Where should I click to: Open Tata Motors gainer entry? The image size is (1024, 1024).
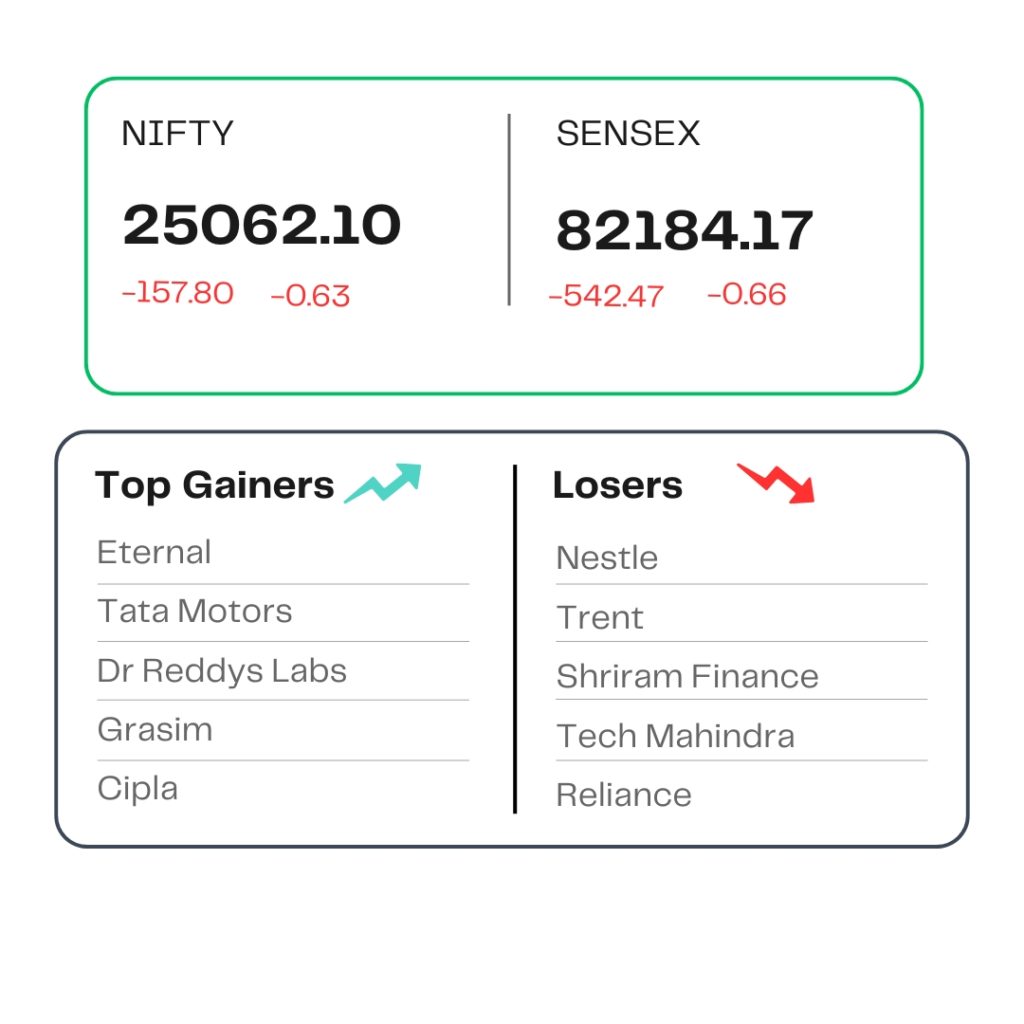coord(195,611)
